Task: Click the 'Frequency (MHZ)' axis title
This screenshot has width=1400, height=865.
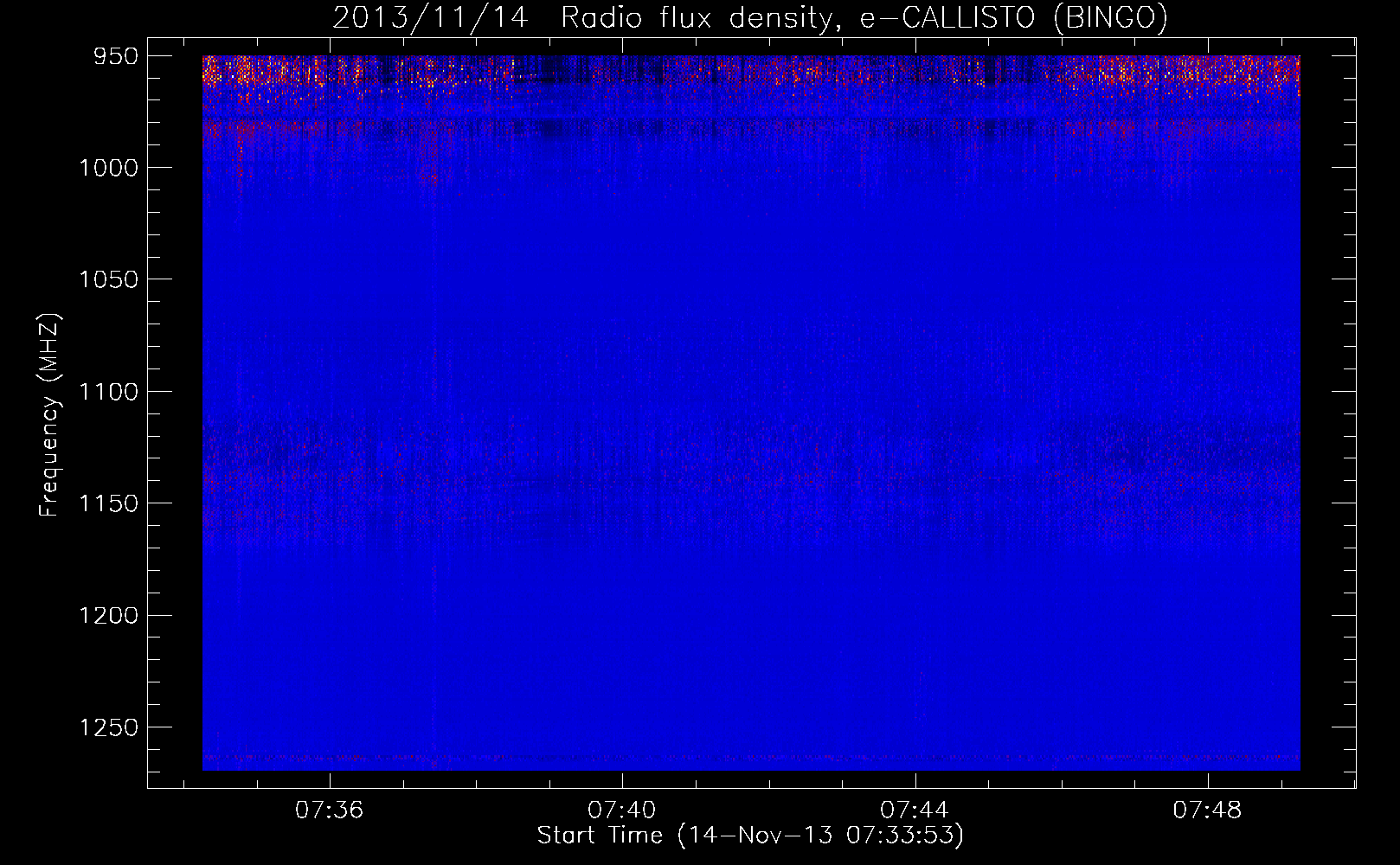Action: 50,415
